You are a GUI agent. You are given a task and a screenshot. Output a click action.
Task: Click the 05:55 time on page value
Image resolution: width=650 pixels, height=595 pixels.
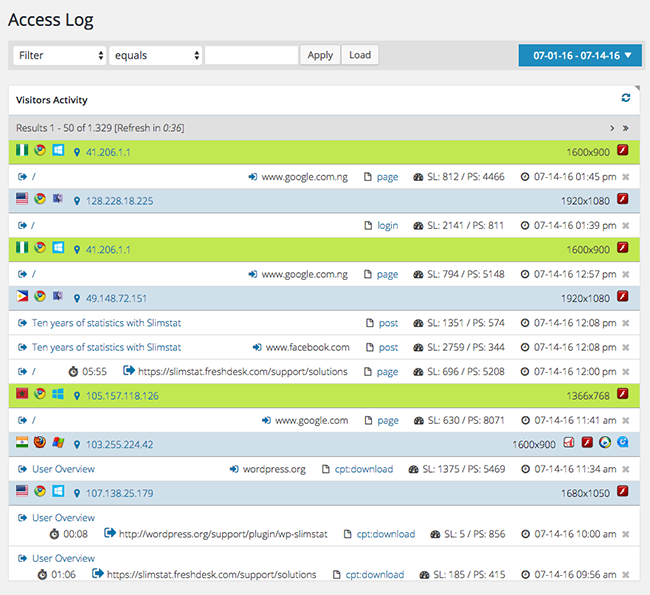click(94, 372)
